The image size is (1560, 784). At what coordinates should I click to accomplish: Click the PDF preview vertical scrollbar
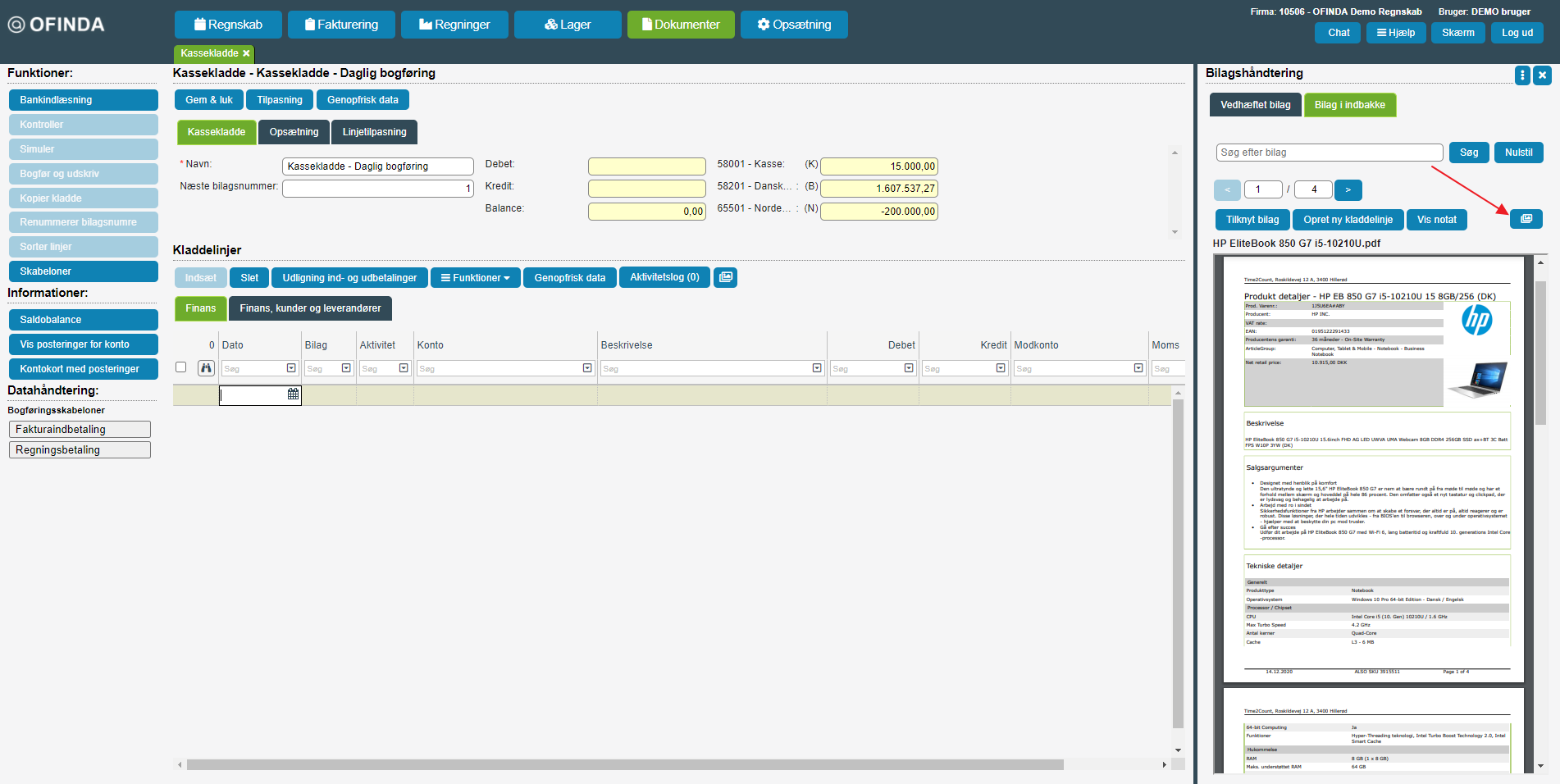point(1540,353)
